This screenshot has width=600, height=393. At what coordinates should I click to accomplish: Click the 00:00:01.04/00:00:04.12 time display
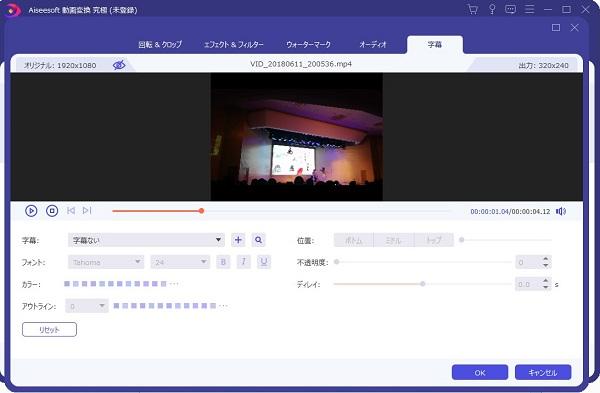coord(510,211)
